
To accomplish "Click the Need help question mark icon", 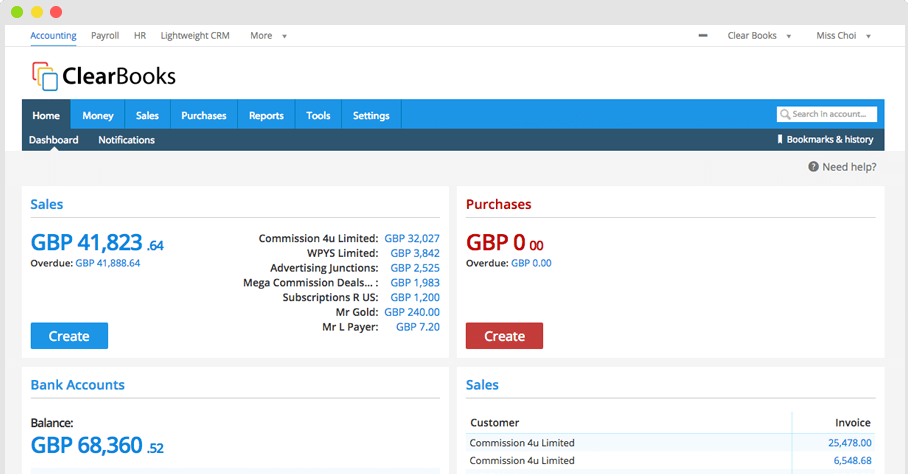I will click(813, 167).
